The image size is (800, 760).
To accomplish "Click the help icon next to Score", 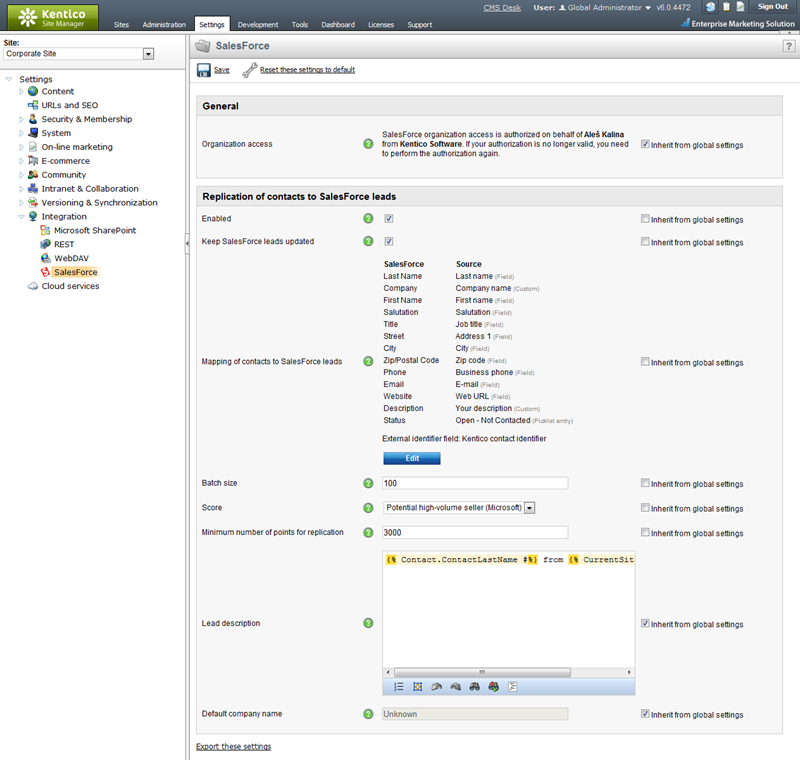I will [x=368, y=508].
